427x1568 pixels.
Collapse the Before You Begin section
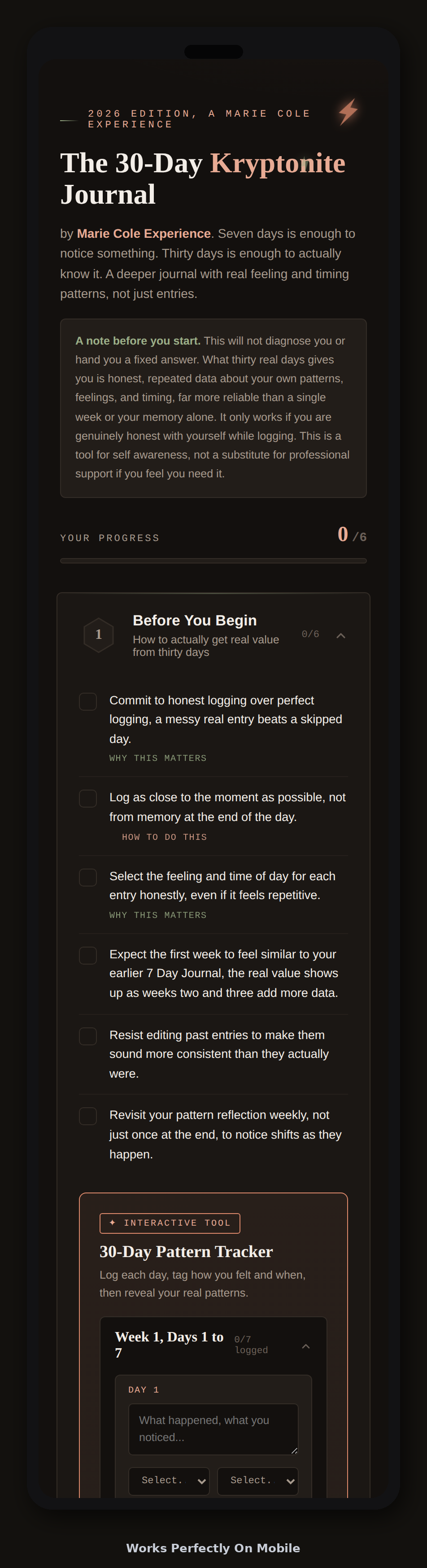340,635
